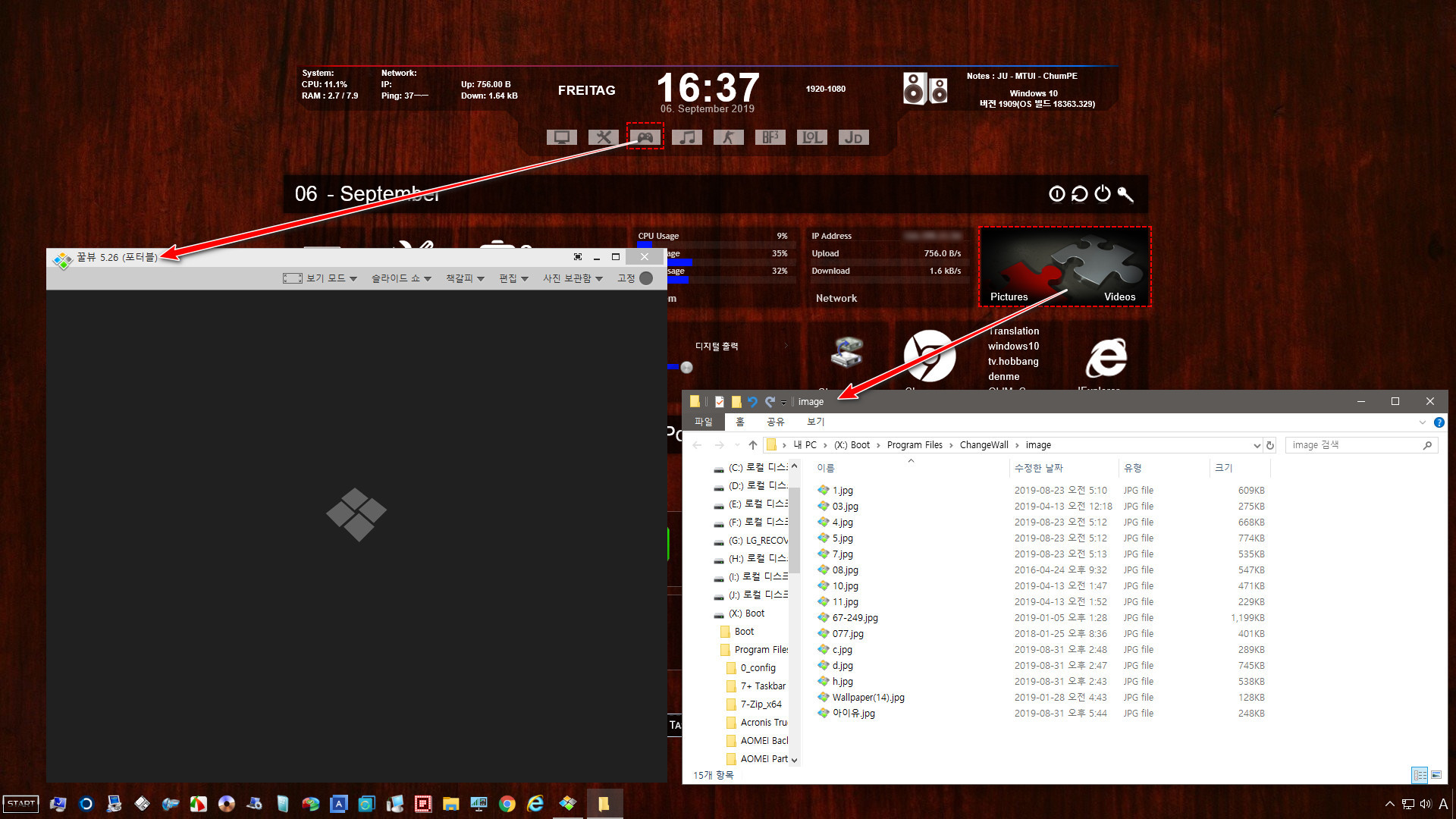The image size is (1456, 819).
Task: Click the navigation pane scrollbar down arrow
Action: tap(794, 759)
